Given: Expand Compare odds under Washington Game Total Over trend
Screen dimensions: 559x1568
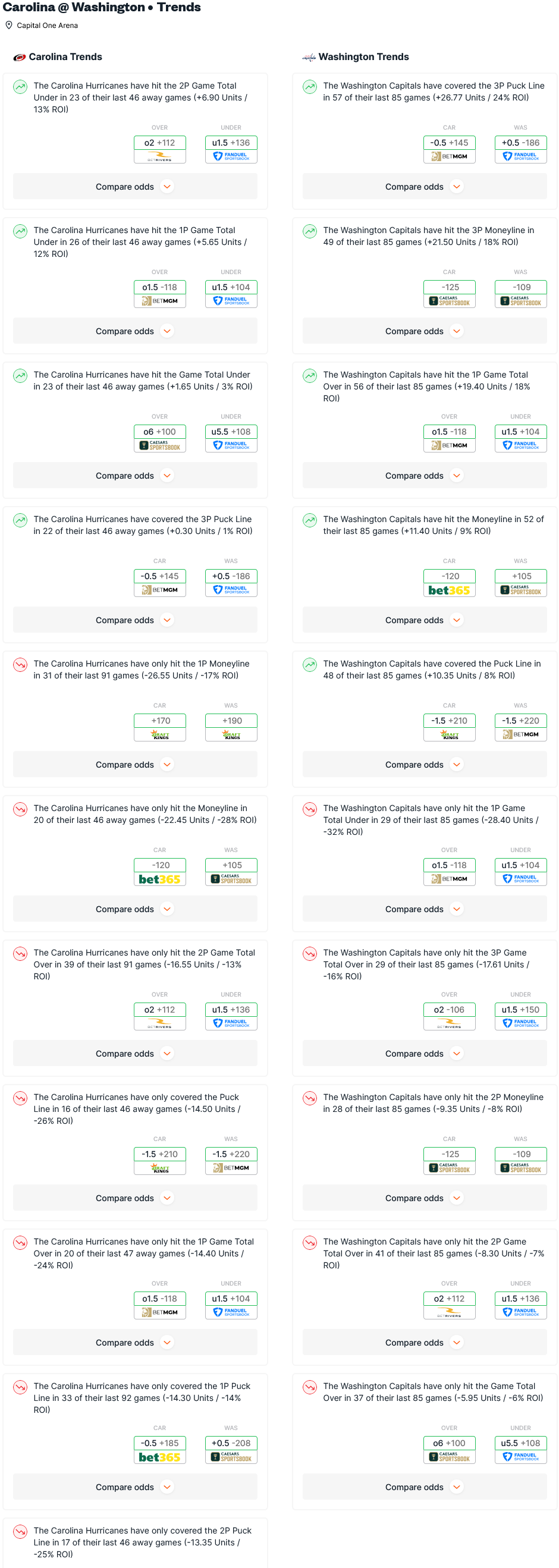Looking at the screenshot, I should [x=424, y=1487].
